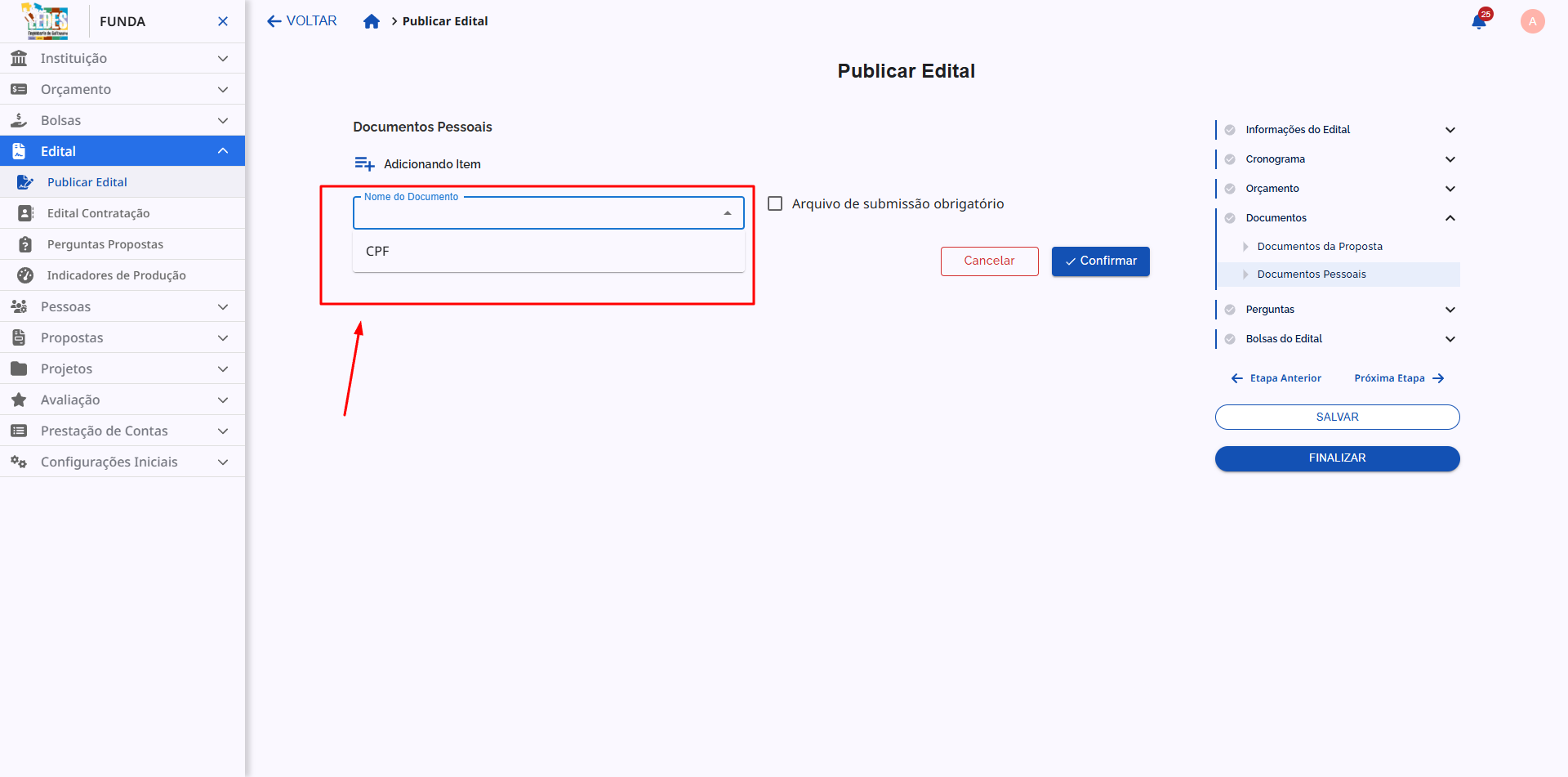Click the Projetos folder icon
The image size is (1568, 777).
[19, 368]
